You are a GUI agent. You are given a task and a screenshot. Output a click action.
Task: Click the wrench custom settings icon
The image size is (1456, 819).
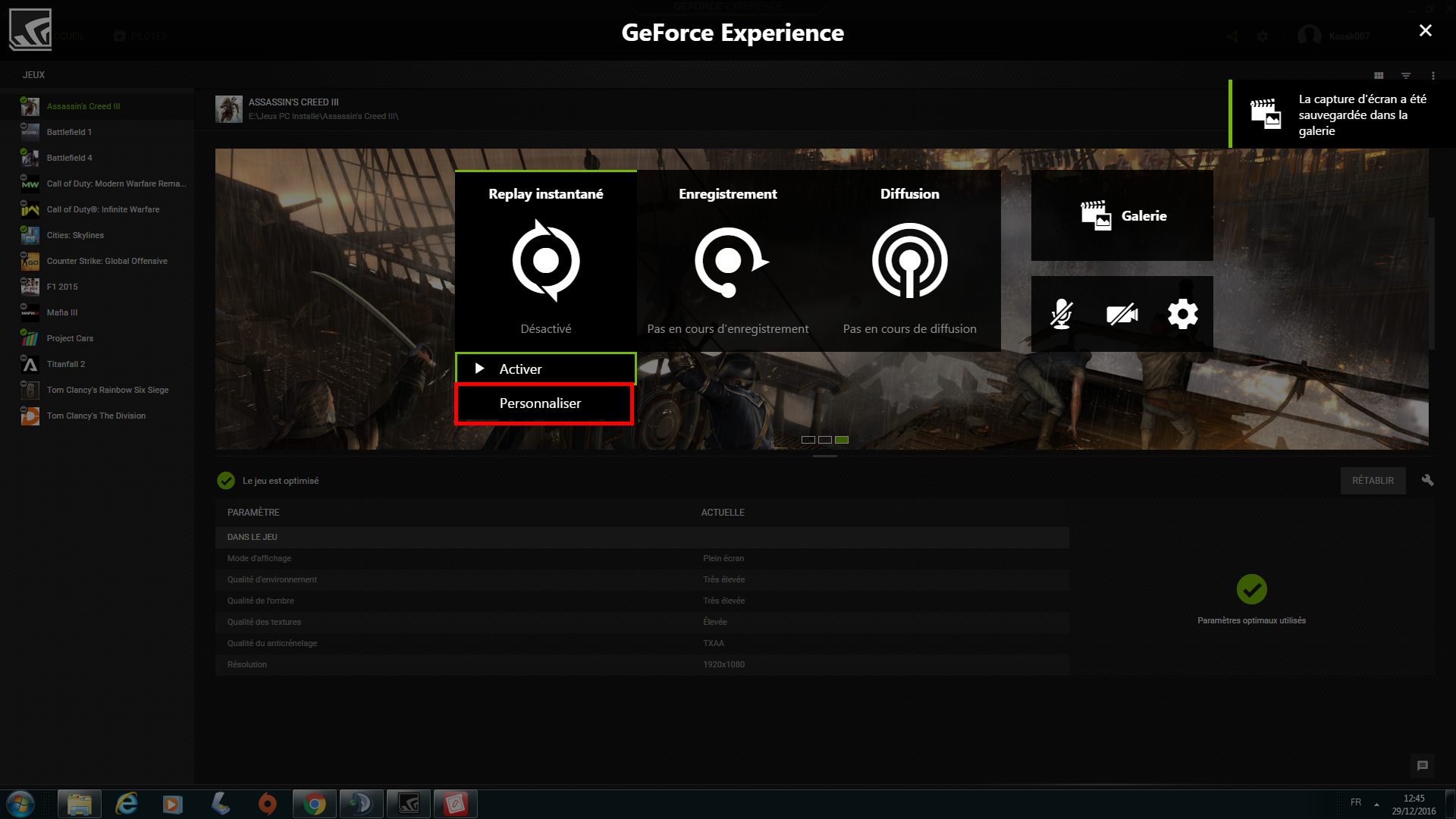click(x=1427, y=480)
